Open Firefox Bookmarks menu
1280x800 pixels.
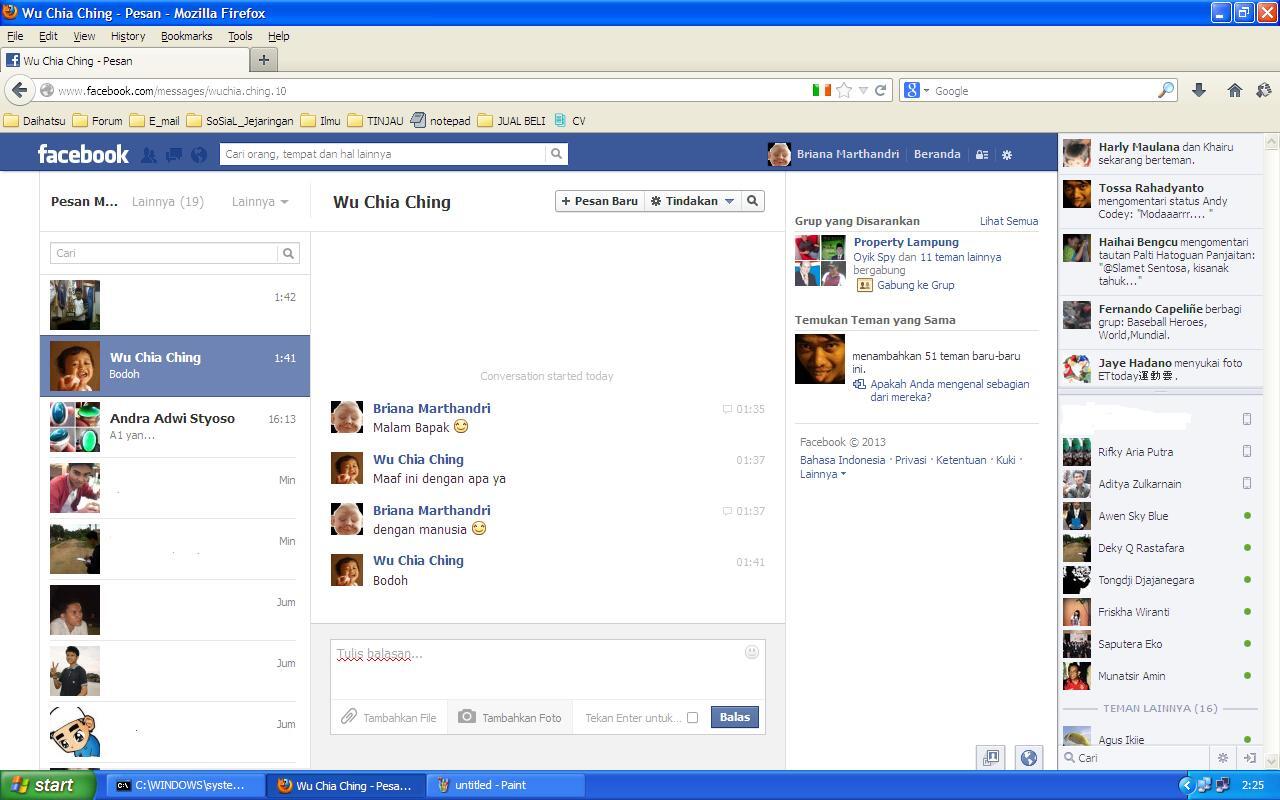[187, 36]
